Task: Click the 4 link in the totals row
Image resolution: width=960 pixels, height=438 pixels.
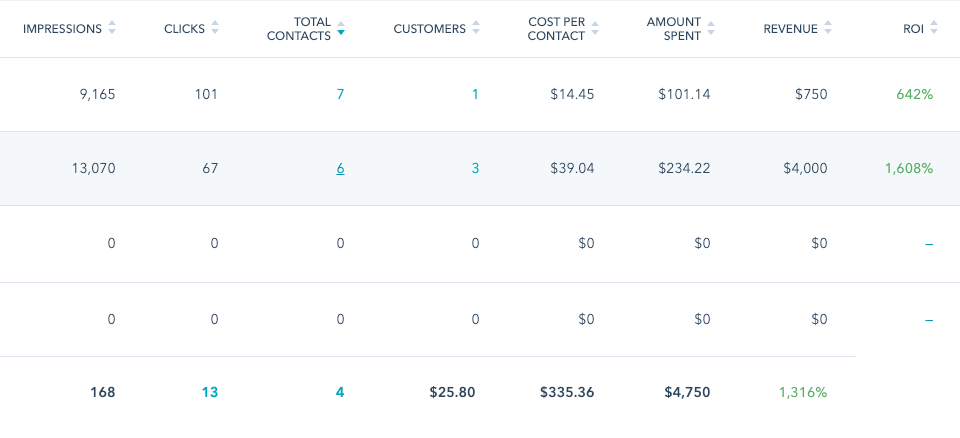Action: click(340, 392)
